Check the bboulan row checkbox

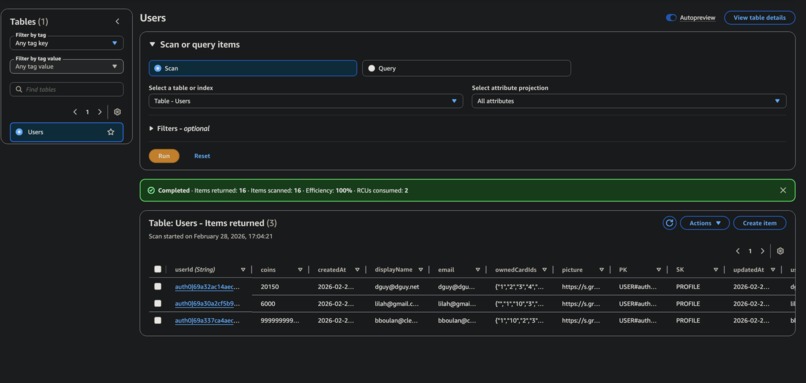pos(158,320)
